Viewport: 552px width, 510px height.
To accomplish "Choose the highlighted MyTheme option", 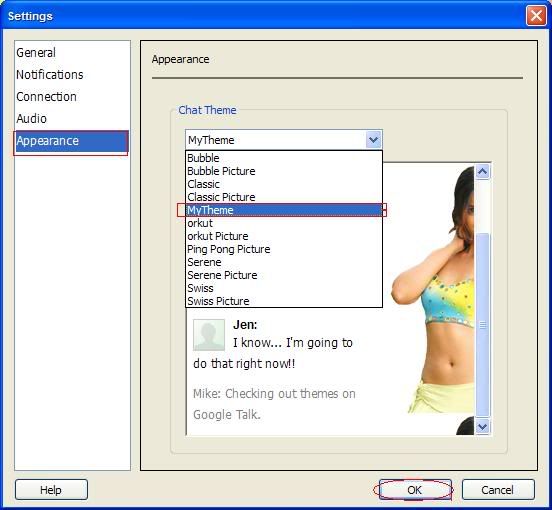I will 284,210.
